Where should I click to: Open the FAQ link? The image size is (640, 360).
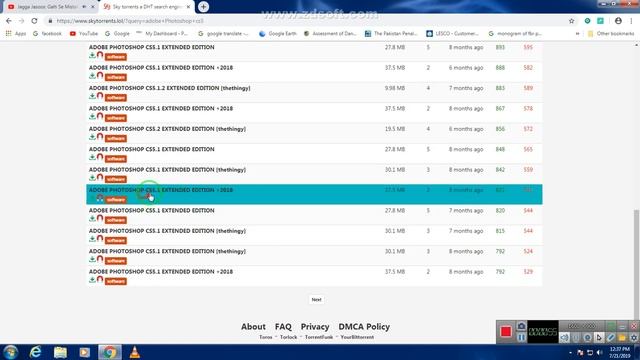[x=283, y=327]
